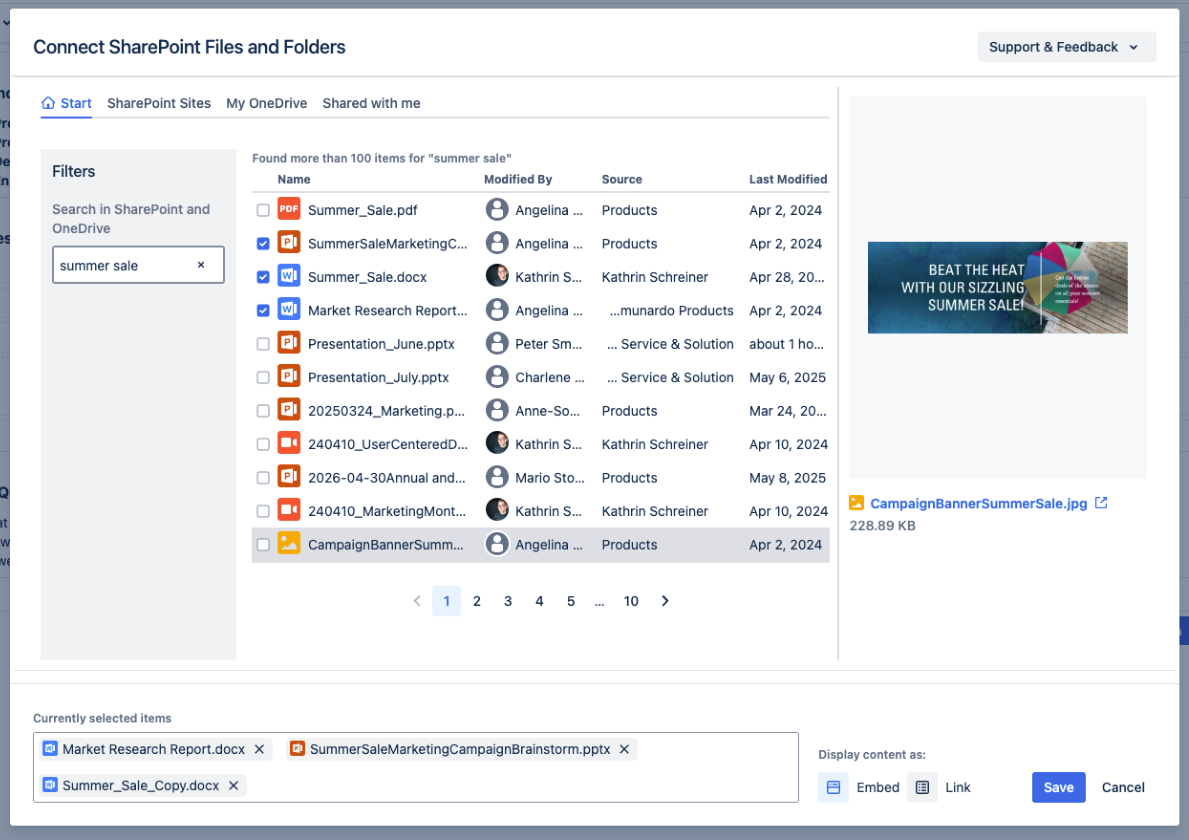The height and width of the screenshot is (840, 1189).
Task: Click the Cancel button
Action: click(x=1123, y=787)
